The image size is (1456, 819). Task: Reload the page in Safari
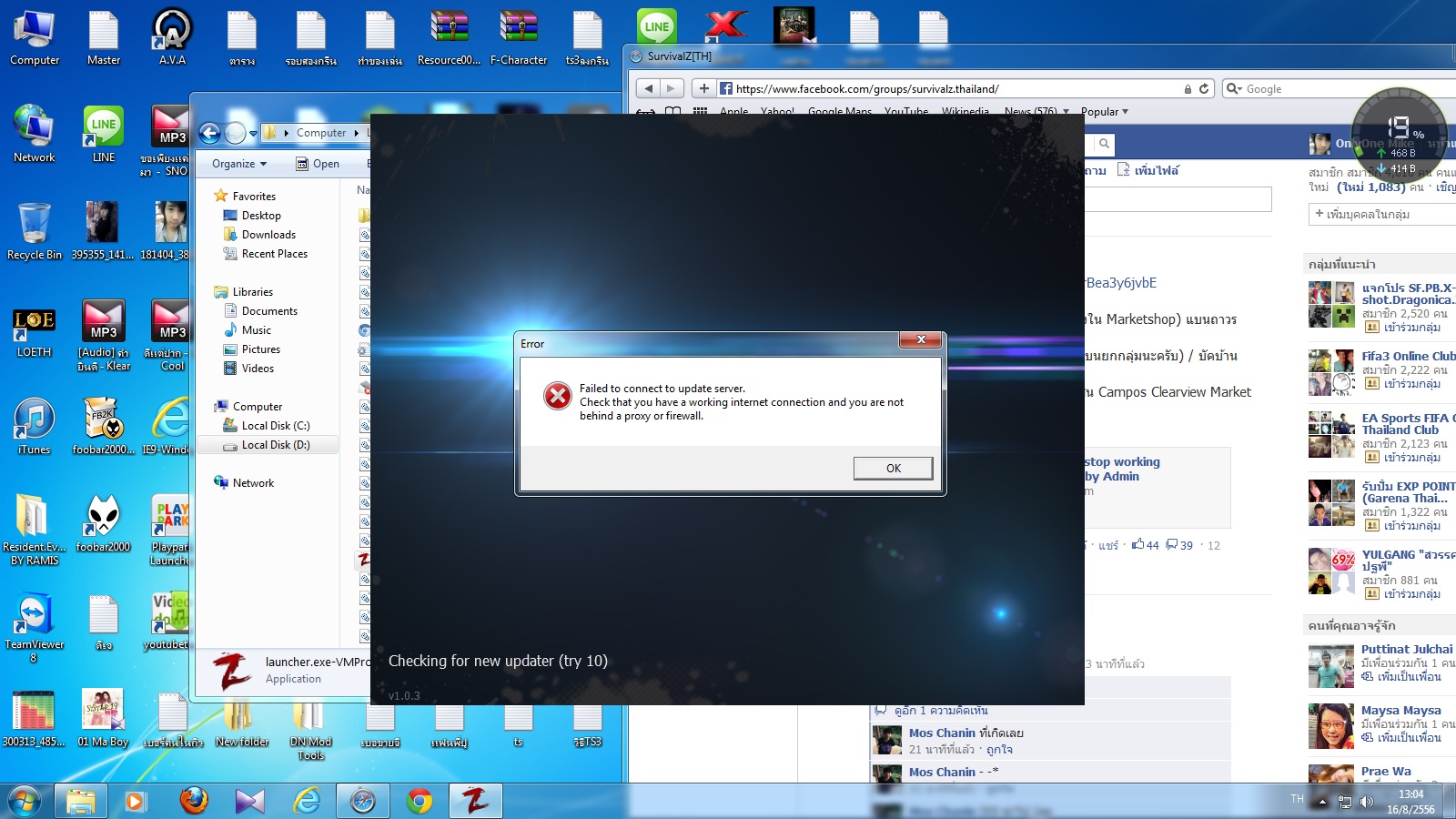coord(1204,88)
